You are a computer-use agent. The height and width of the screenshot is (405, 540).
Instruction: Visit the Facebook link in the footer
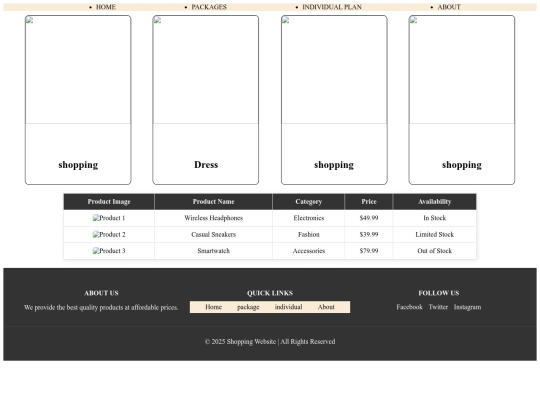click(x=409, y=307)
